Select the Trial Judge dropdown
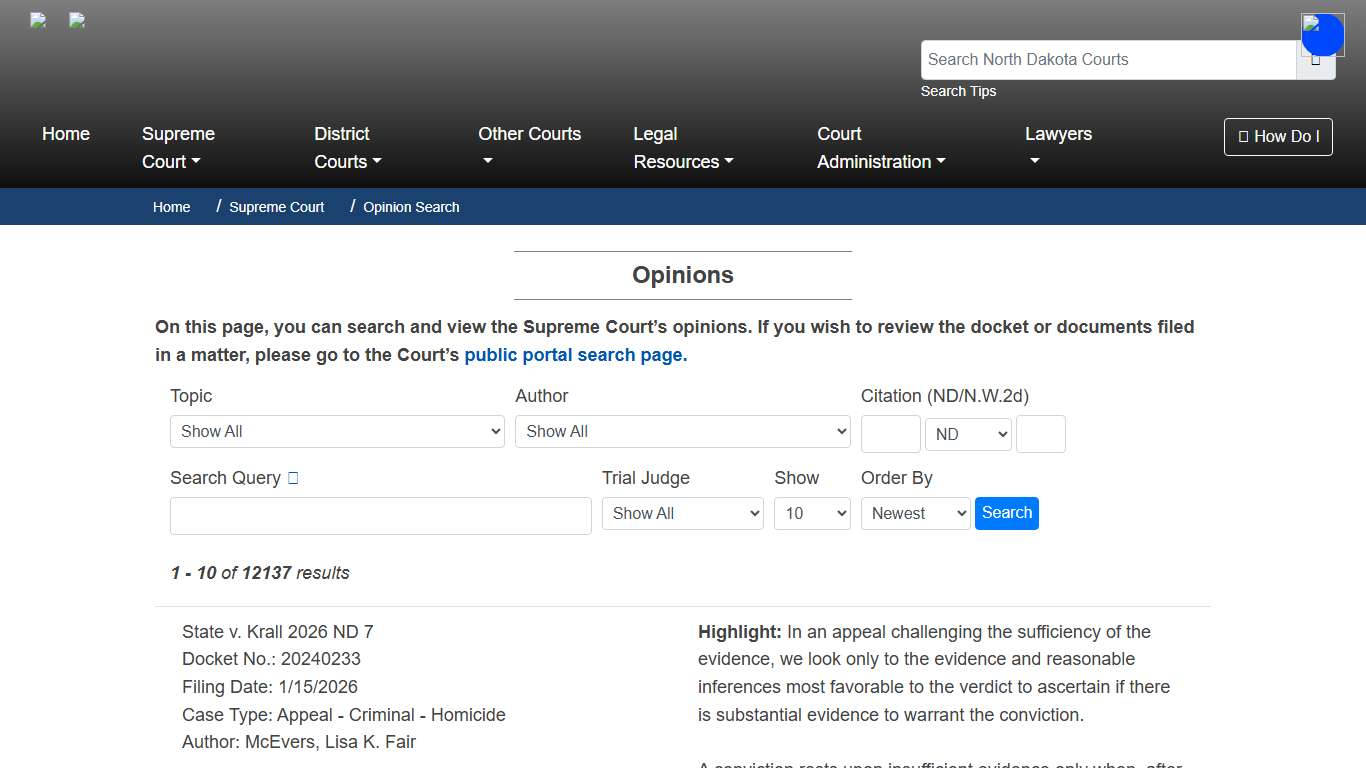This screenshot has height=768, width=1366. tap(683, 514)
